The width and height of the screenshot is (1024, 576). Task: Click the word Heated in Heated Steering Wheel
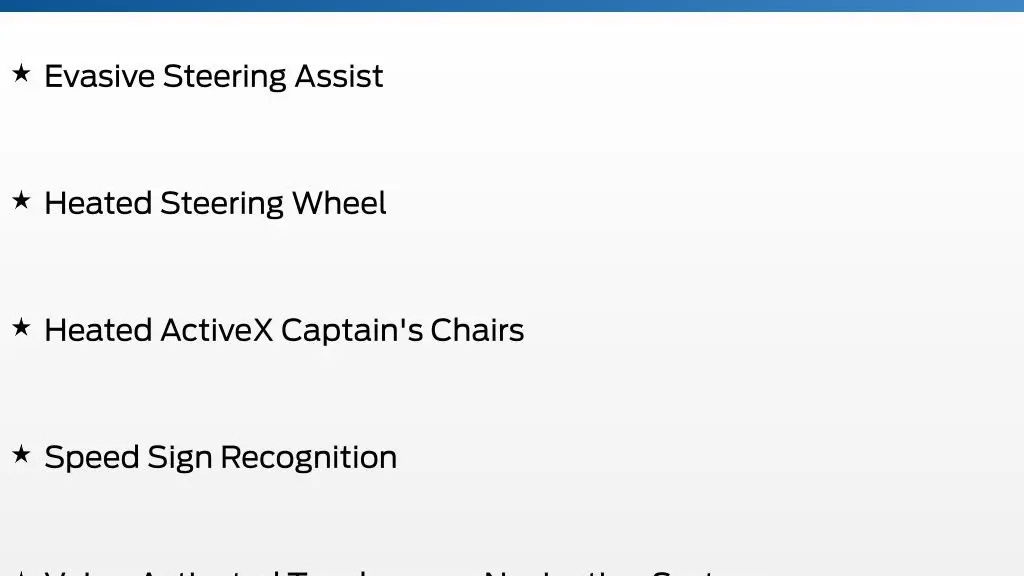pos(99,203)
